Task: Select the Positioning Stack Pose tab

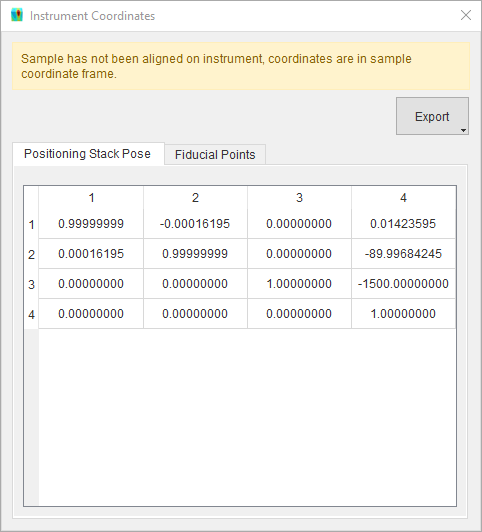Action: click(88, 154)
